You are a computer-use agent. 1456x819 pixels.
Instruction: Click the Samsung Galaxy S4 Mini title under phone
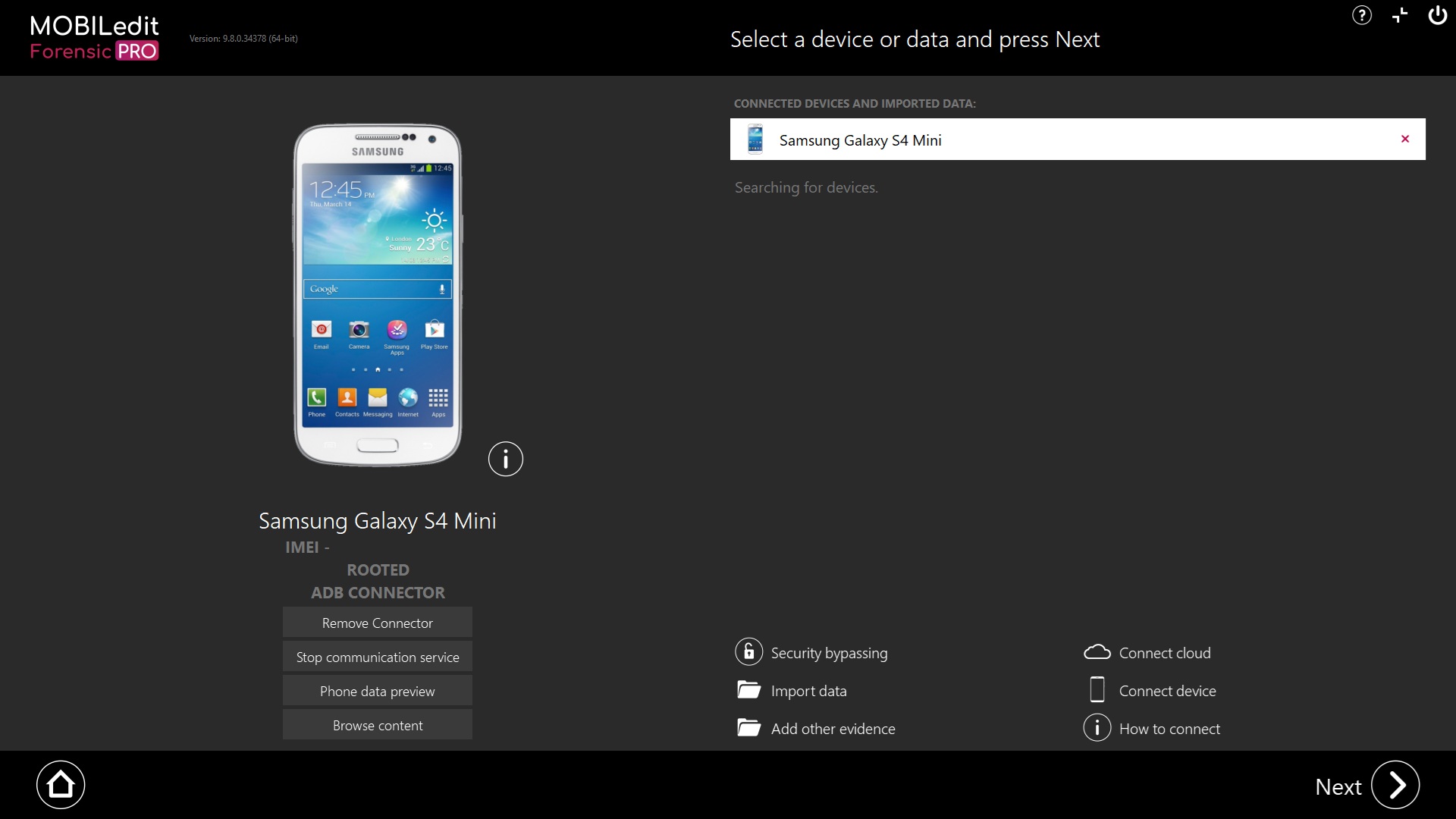coord(378,521)
